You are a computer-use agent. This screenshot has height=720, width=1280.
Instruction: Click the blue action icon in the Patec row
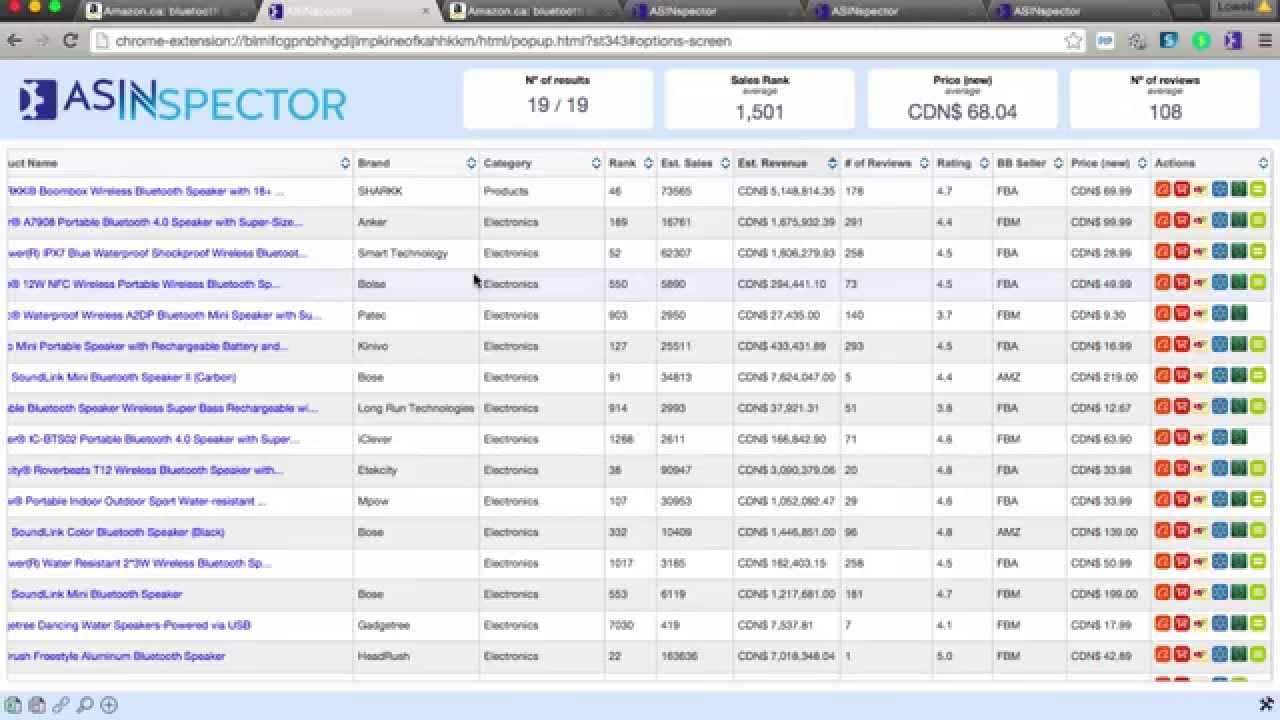[x=1220, y=314]
